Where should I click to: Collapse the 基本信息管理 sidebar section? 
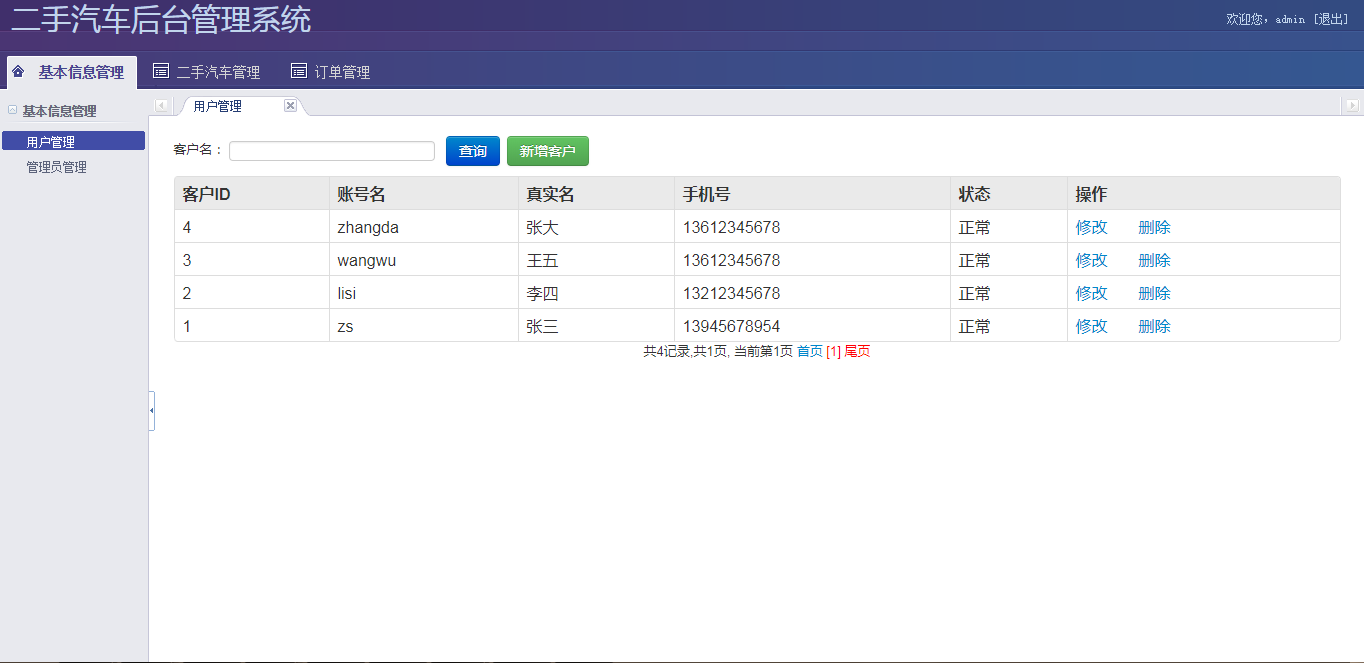pyautogui.click(x=12, y=110)
